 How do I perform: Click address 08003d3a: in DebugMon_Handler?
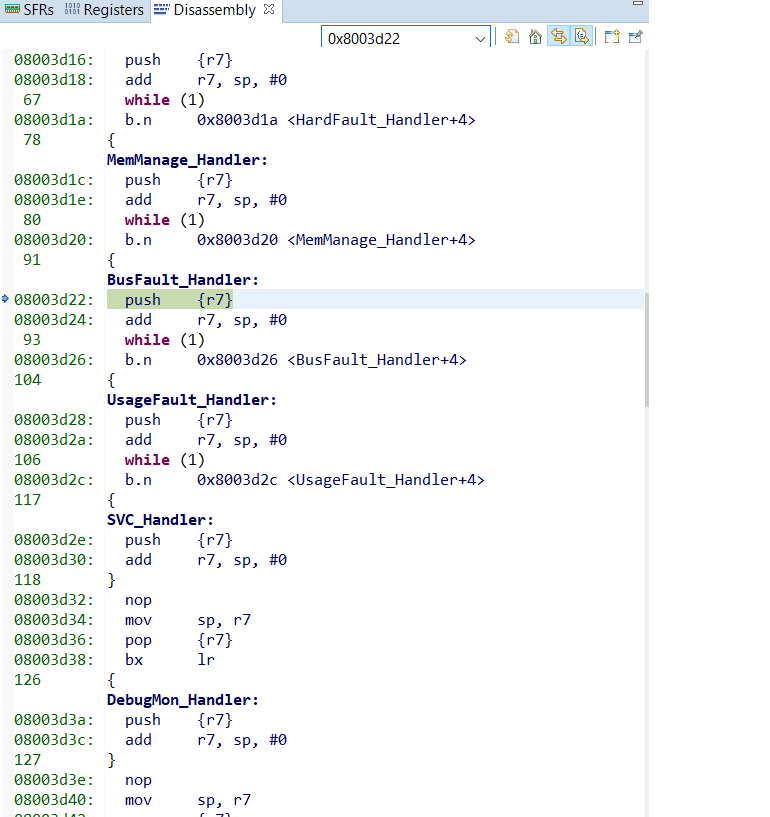(54, 720)
